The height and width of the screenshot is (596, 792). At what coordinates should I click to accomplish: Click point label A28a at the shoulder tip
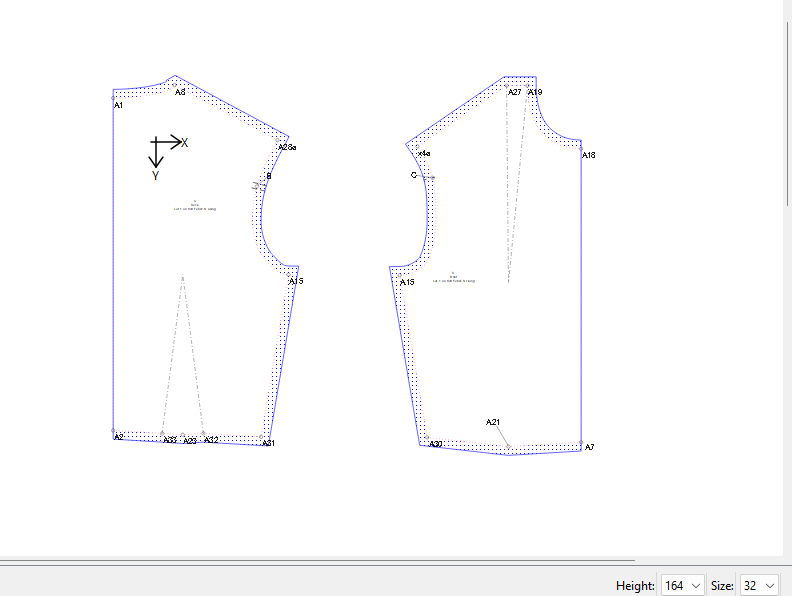point(287,147)
